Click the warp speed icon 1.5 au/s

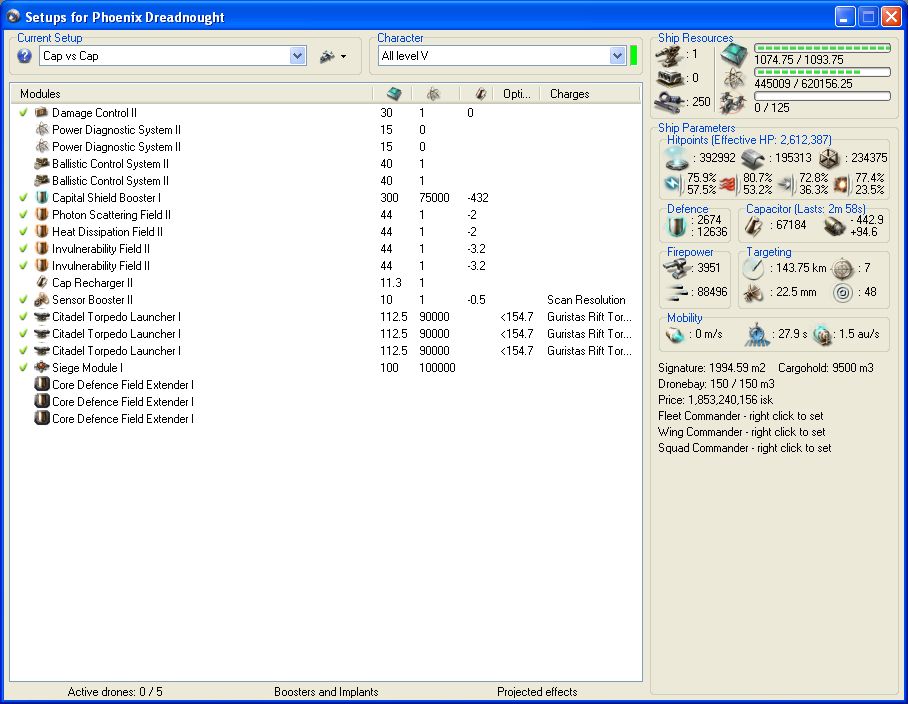coord(822,335)
